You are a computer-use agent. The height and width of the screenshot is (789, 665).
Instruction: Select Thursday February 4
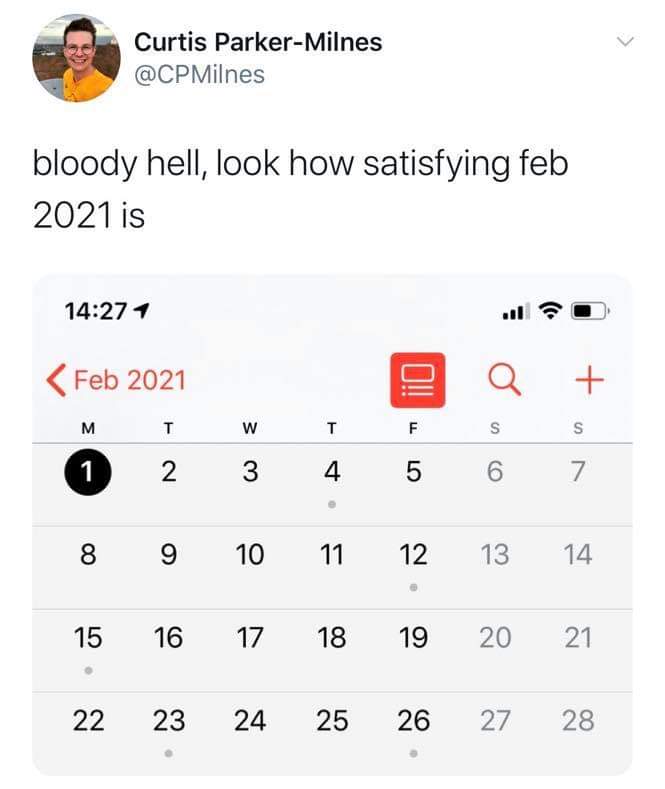pos(332,471)
